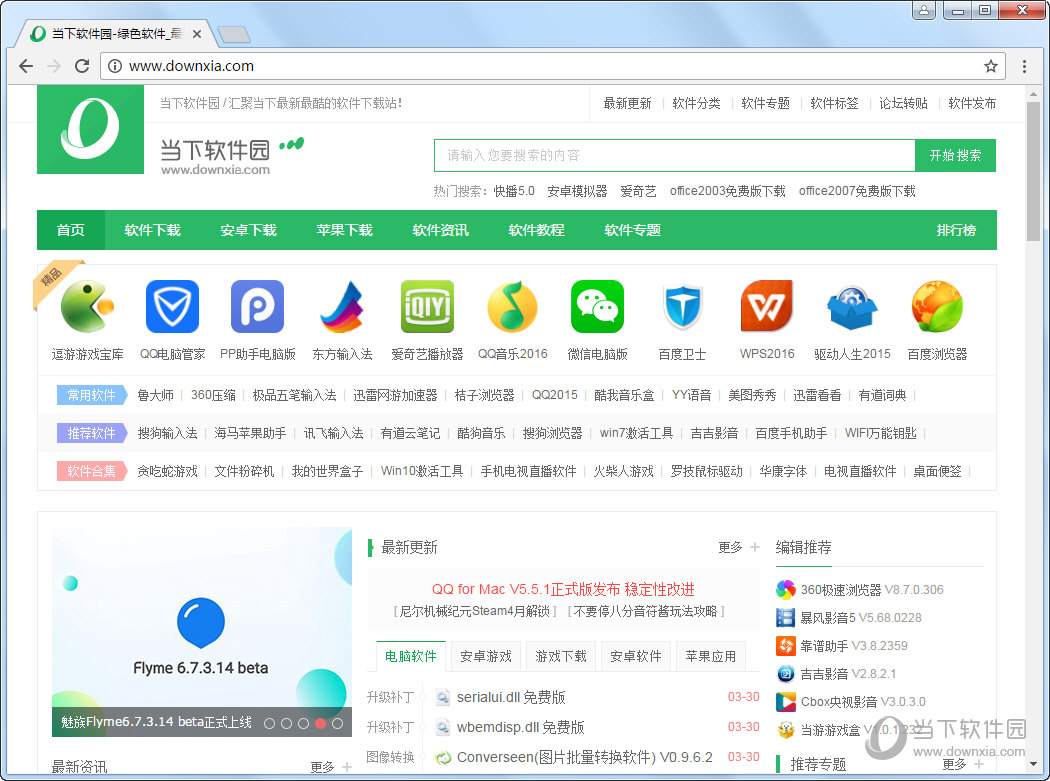Expand 更多 next to 最新更新
Image resolution: width=1050 pixels, height=781 pixels.
pyautogui.click(x=739, y=547)
